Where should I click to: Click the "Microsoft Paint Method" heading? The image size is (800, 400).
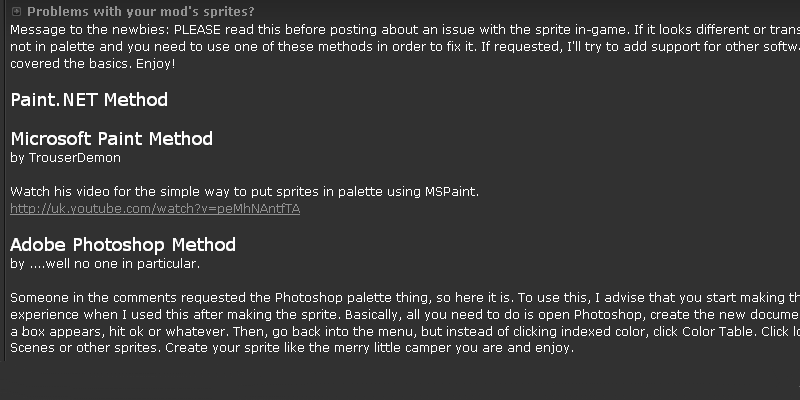pos(111,138)
